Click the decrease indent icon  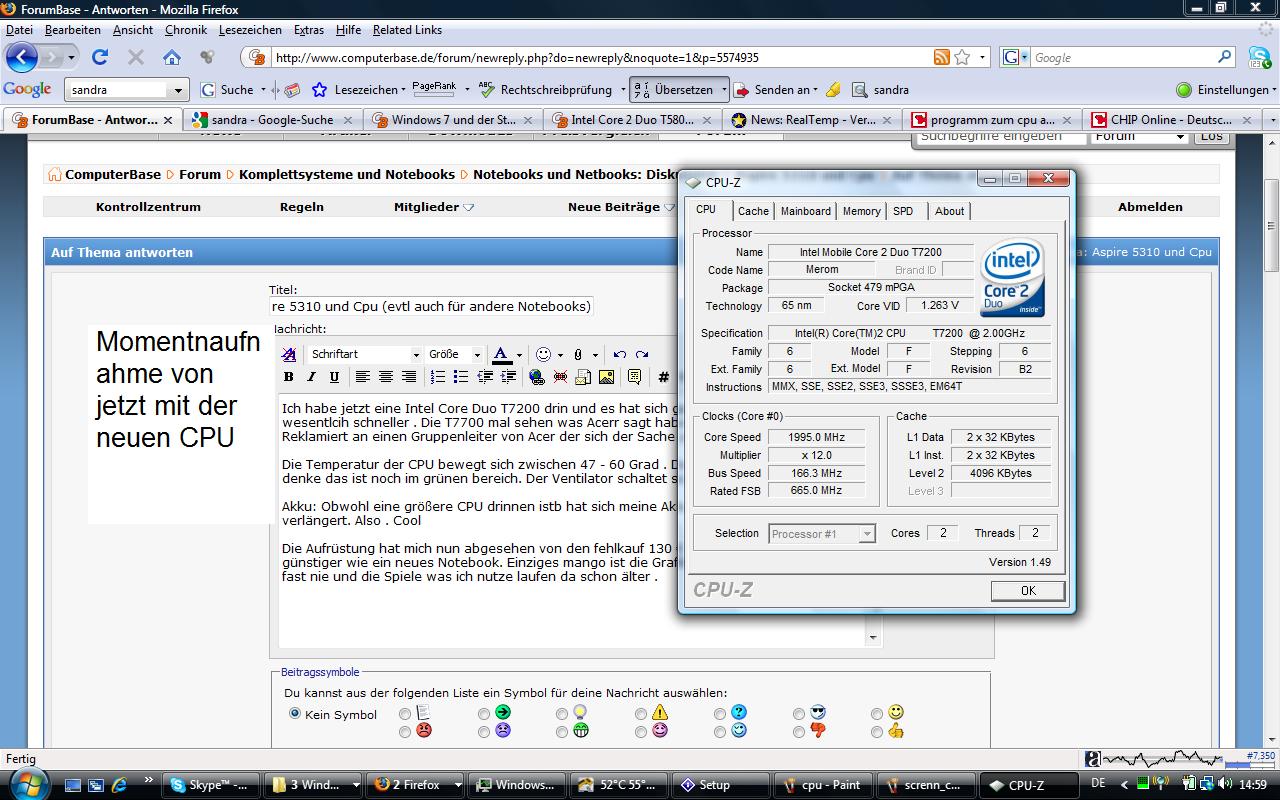click(485, 377)
